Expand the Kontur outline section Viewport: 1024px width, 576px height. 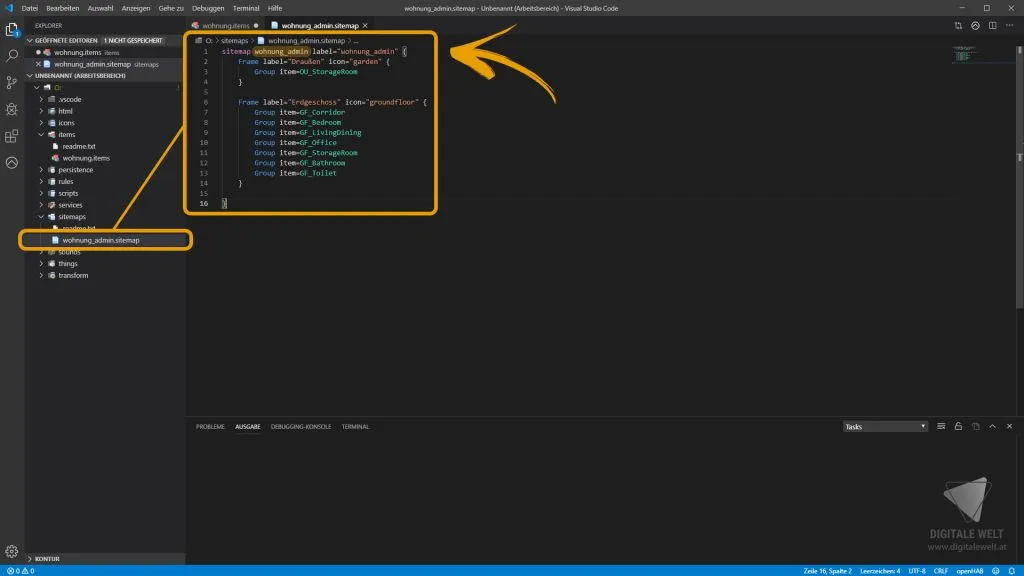[104, 559]
